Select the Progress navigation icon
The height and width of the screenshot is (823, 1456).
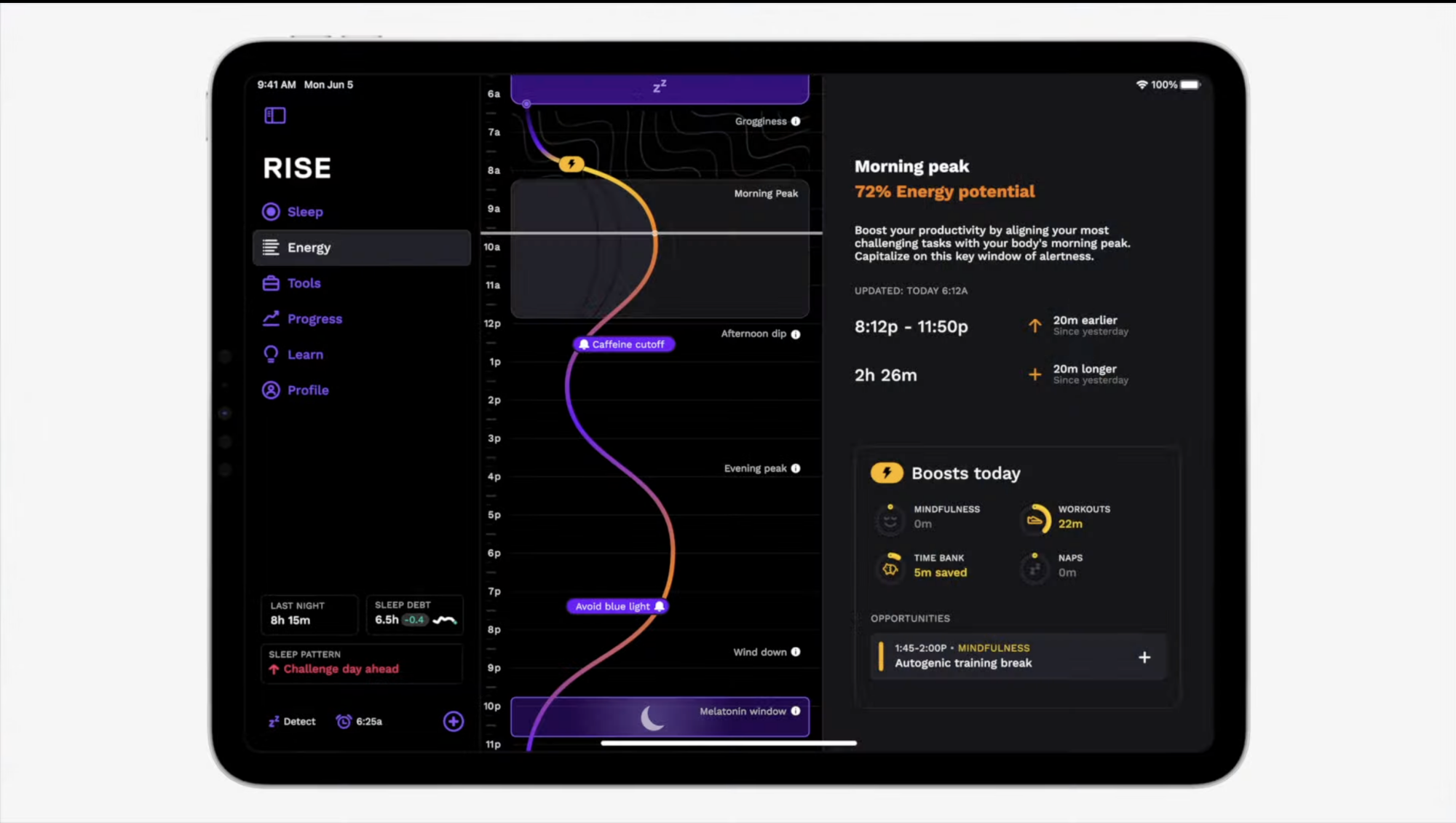pyautogui.click(x=270, y=318)
